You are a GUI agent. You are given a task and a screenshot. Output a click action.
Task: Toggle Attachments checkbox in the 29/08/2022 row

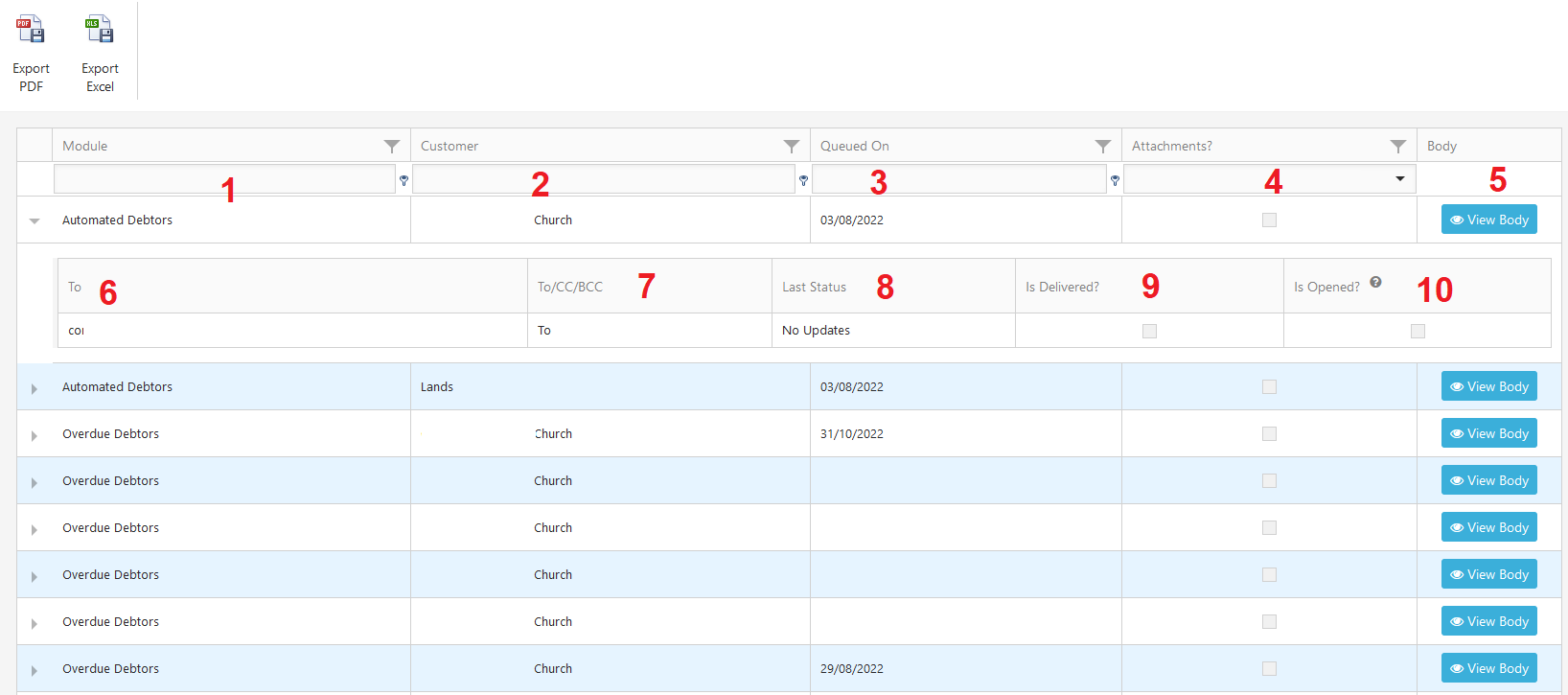[x=1269, y=668]
